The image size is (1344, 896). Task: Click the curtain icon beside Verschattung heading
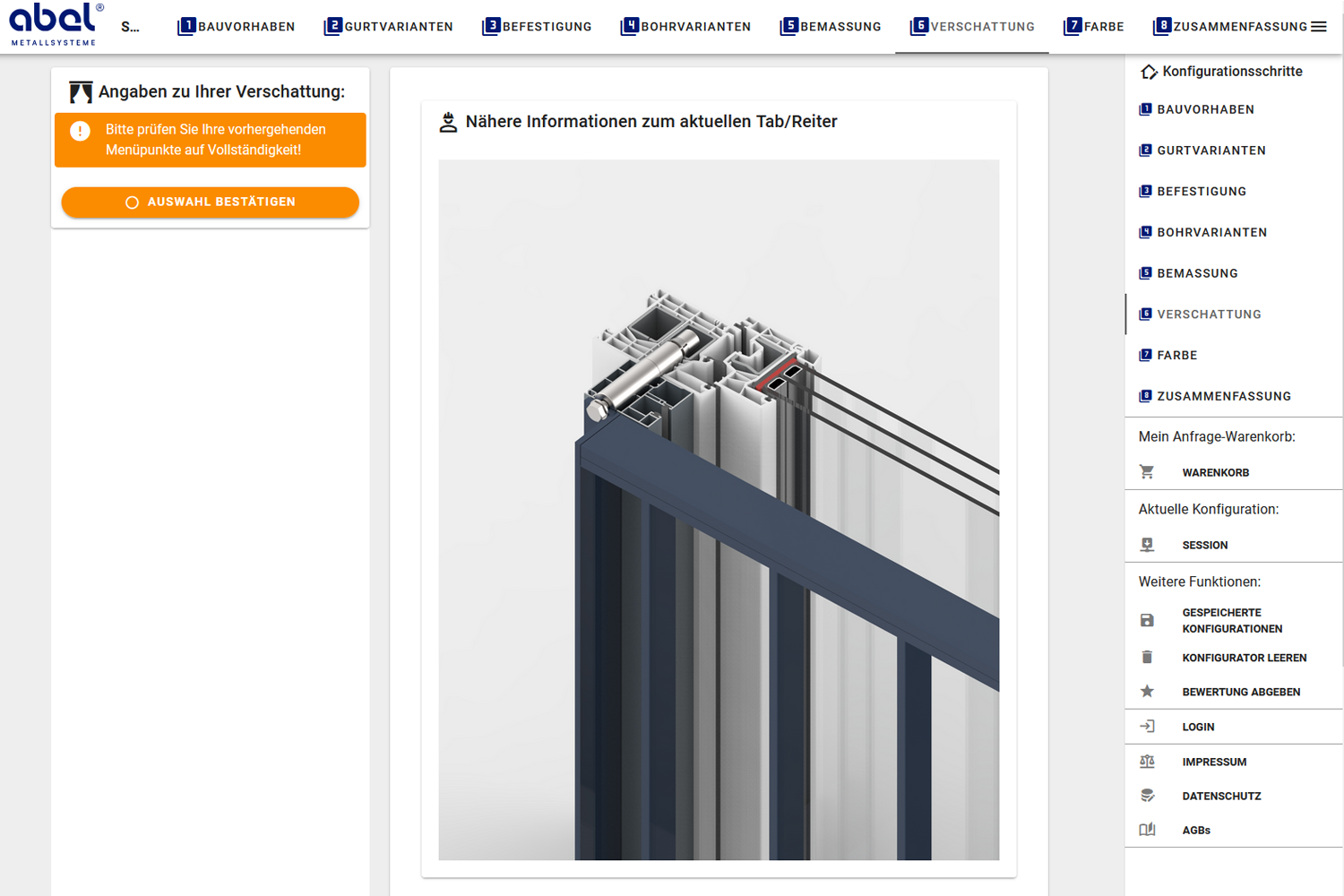pyautogui.click(x=81, y=91)
